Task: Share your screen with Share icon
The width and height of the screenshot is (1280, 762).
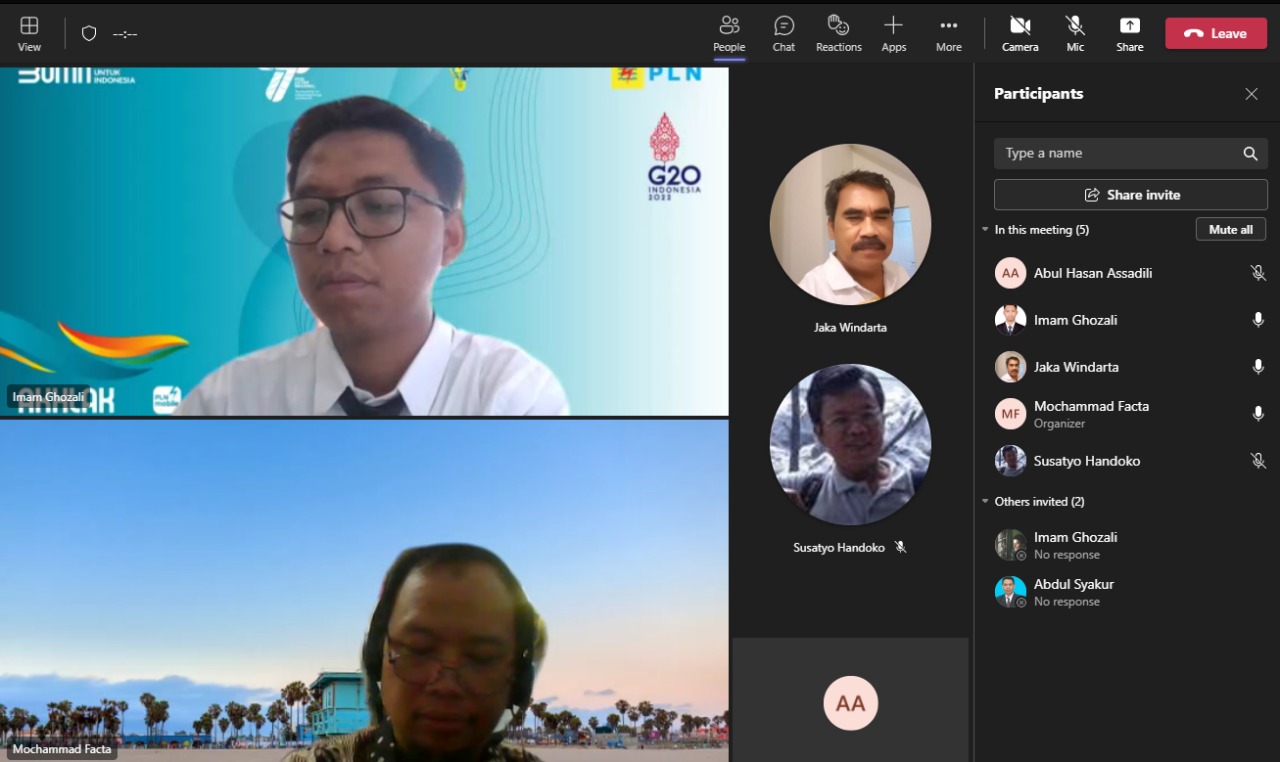Action: (x=1129, y=33)
